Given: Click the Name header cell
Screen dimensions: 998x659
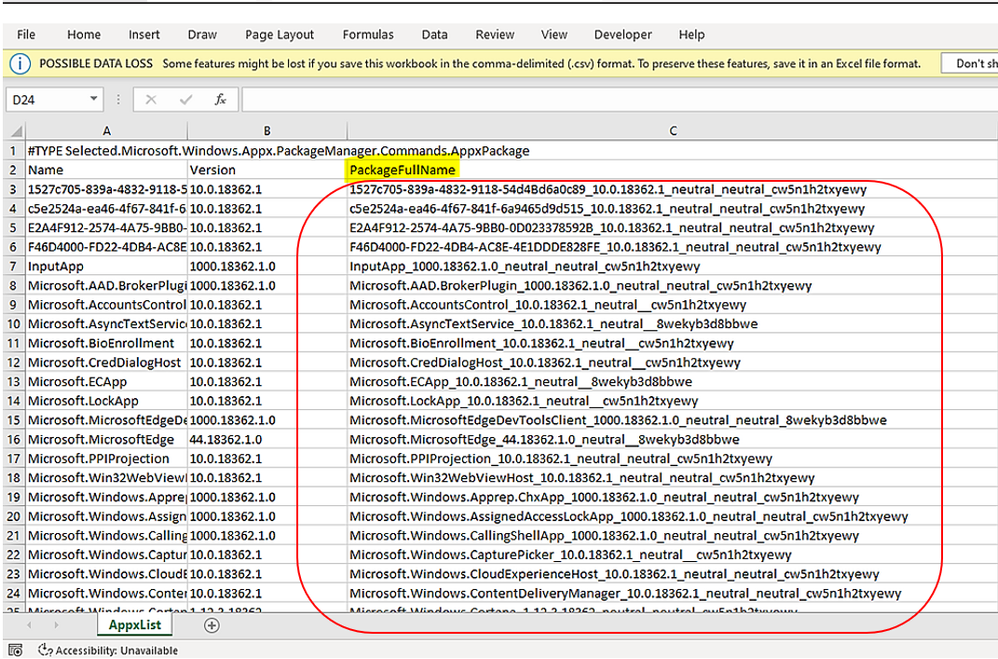Looking at the screenshot, I should click(106, 170).
